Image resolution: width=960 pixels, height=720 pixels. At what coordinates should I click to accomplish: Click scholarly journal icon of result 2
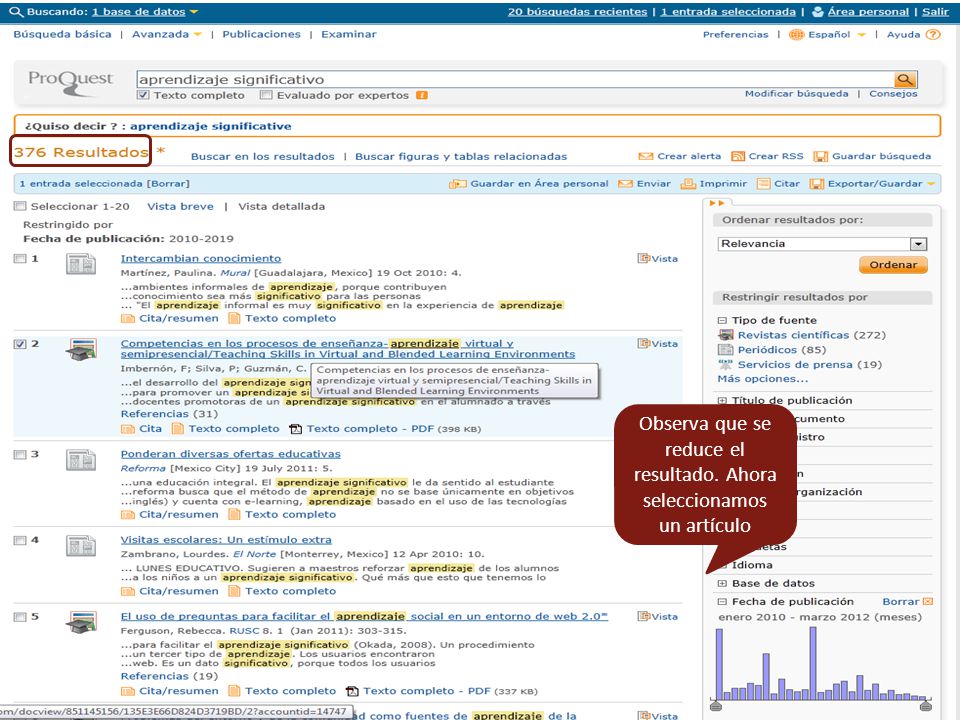click(81, 349)
